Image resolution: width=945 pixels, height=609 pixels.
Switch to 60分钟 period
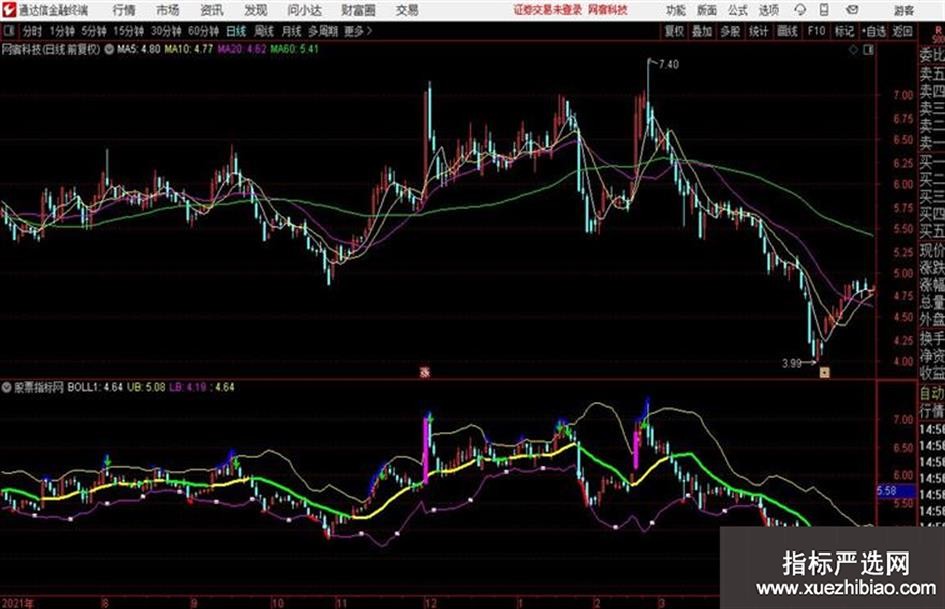(203, 31)
